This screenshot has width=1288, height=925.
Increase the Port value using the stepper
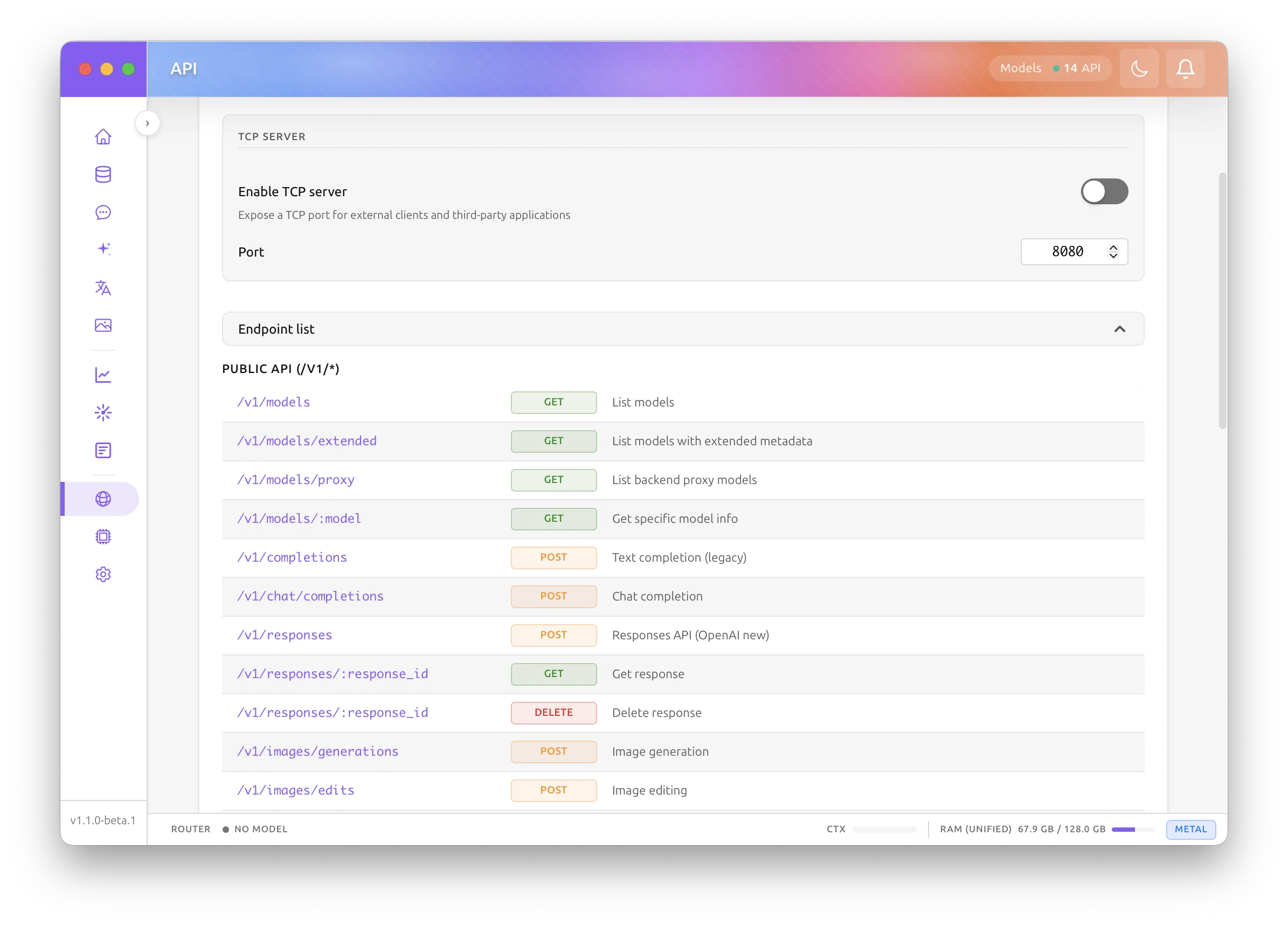click(x=1113, y=247)
